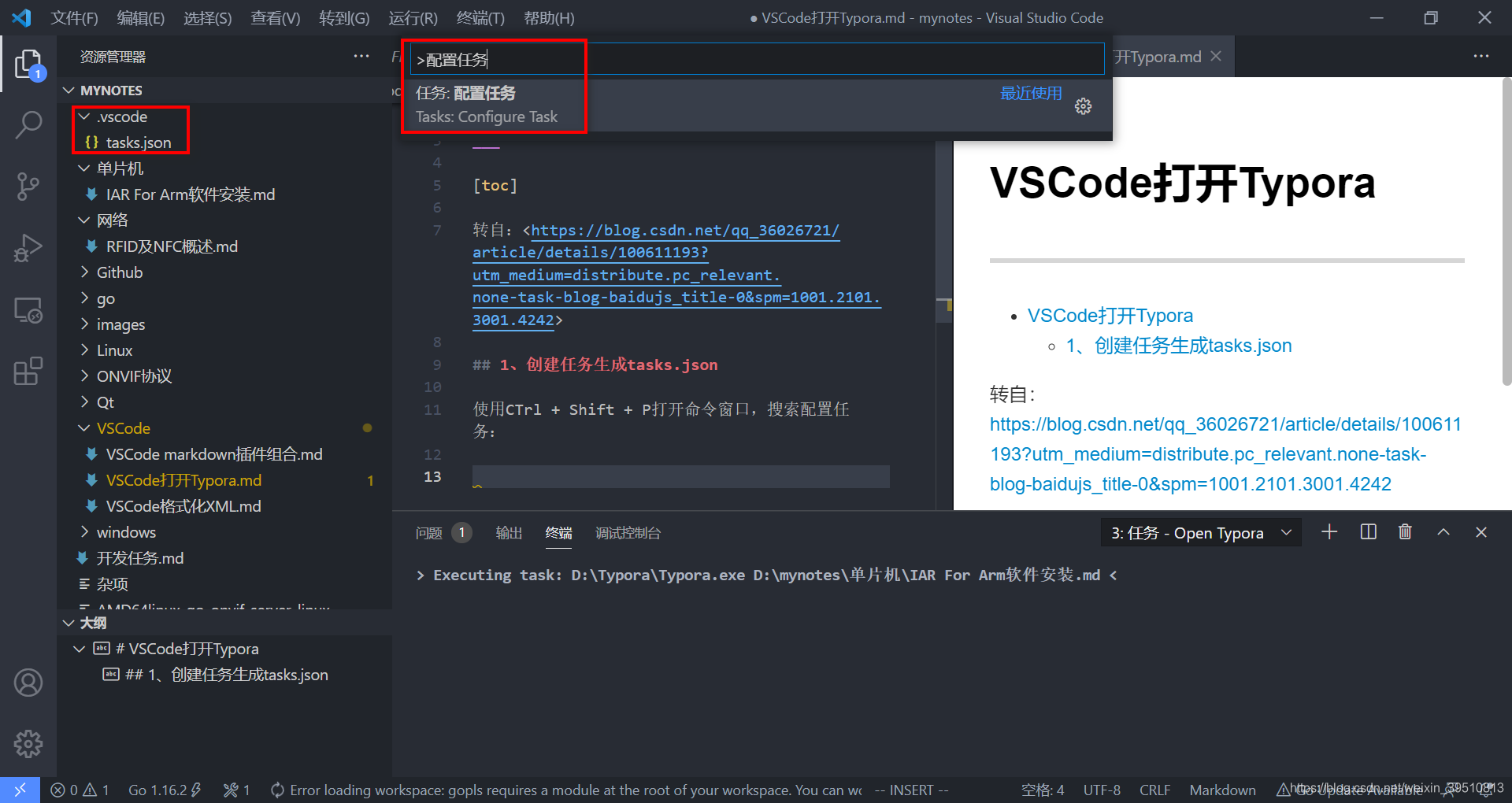This screenshot has height=803, width=1512.
Task: Close the Typora.md editor tab
Action: [1216, 56]
